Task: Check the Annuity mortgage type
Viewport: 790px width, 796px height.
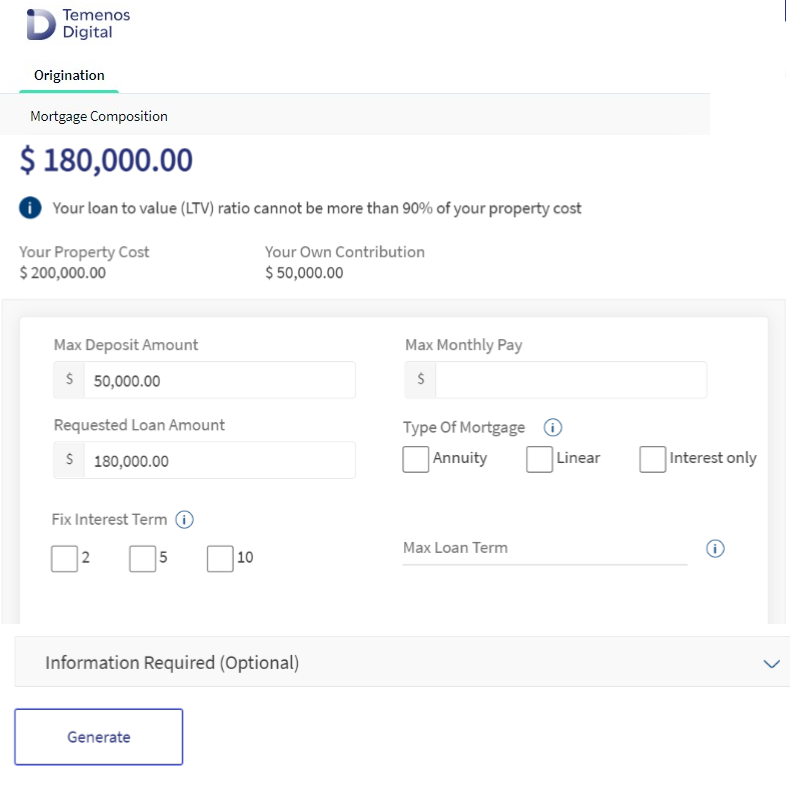Action: point(415,459)
